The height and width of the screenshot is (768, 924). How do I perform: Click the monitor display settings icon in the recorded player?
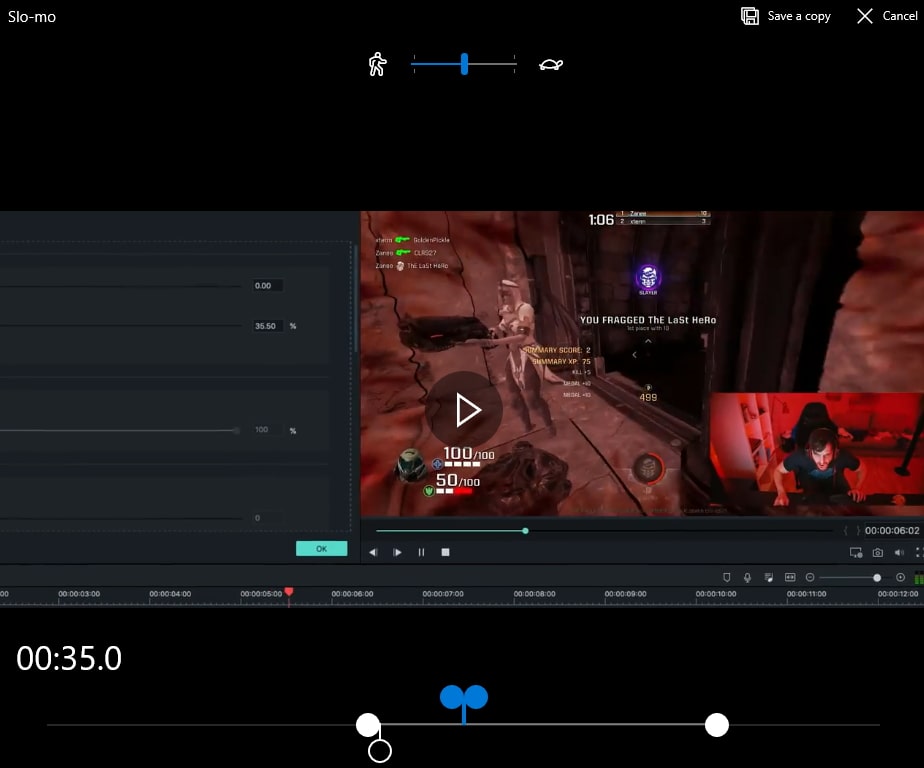(x=856, y=552)
